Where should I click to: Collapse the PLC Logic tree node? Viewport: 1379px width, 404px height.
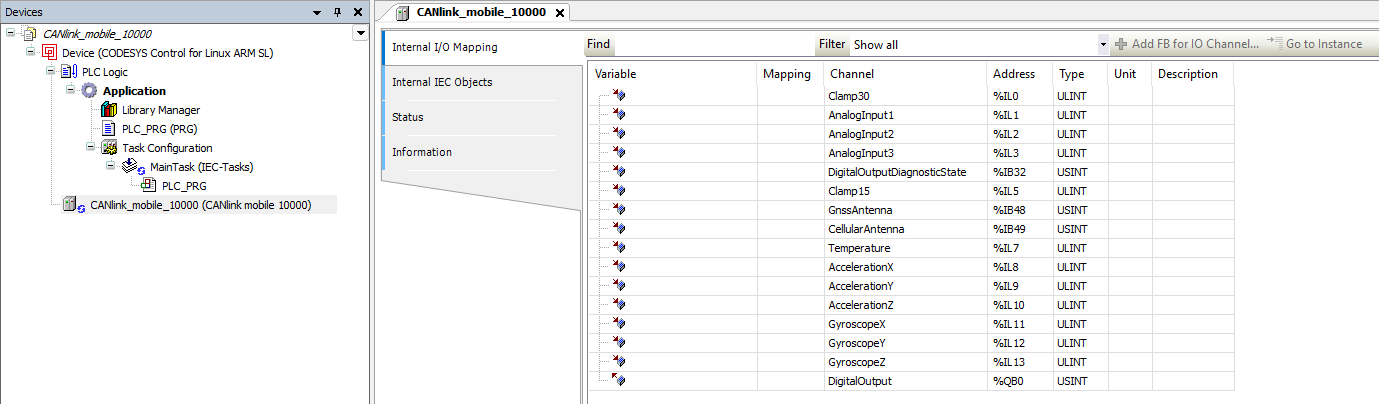[x=51, y=72]
